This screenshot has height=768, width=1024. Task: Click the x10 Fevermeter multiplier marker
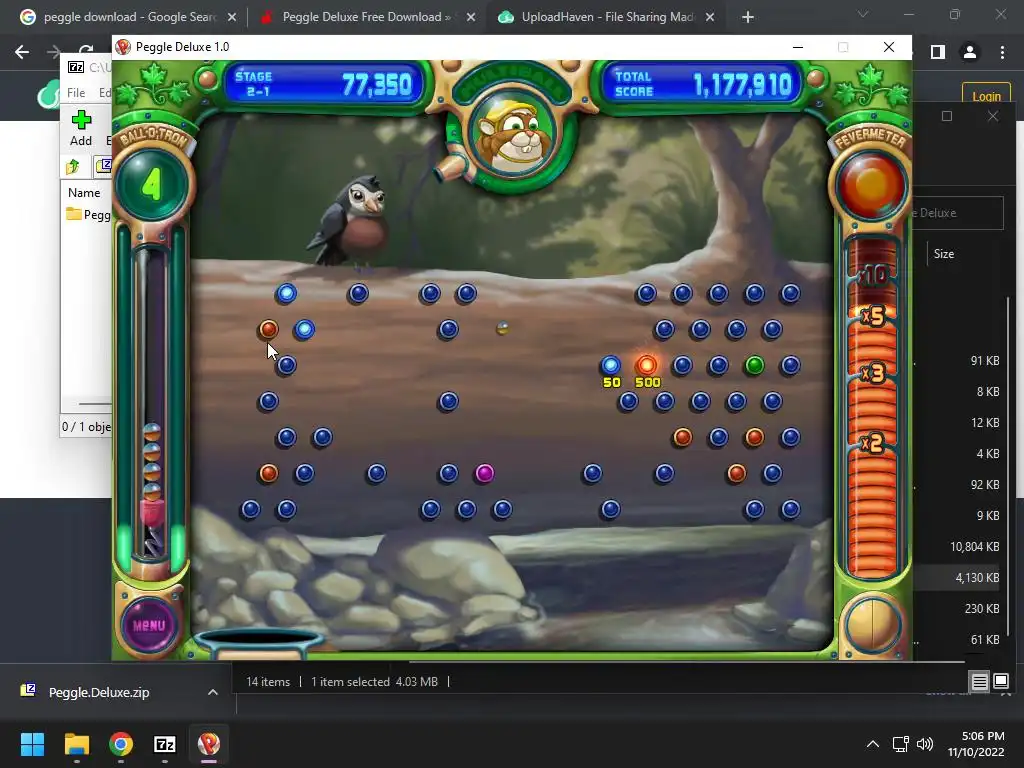point(872,276)
